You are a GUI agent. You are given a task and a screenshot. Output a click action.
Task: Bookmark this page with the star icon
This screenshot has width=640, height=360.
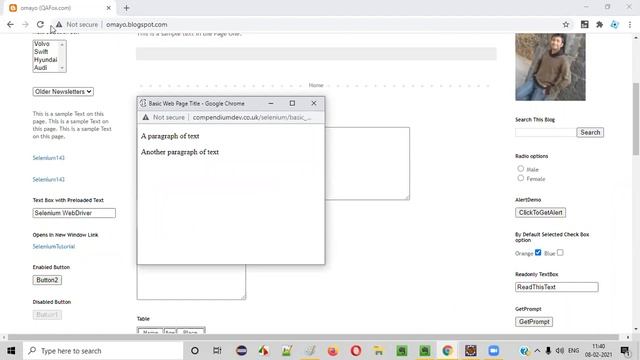point(566,24)
